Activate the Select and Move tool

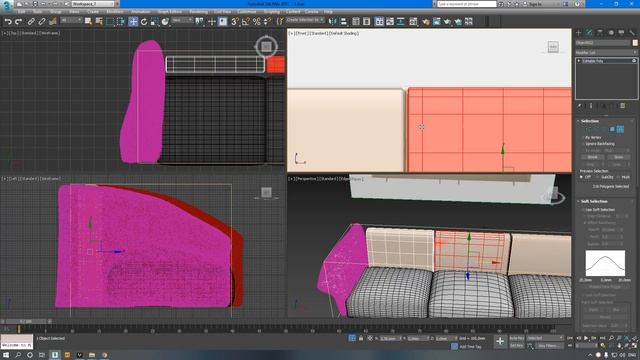click(133, 22)
